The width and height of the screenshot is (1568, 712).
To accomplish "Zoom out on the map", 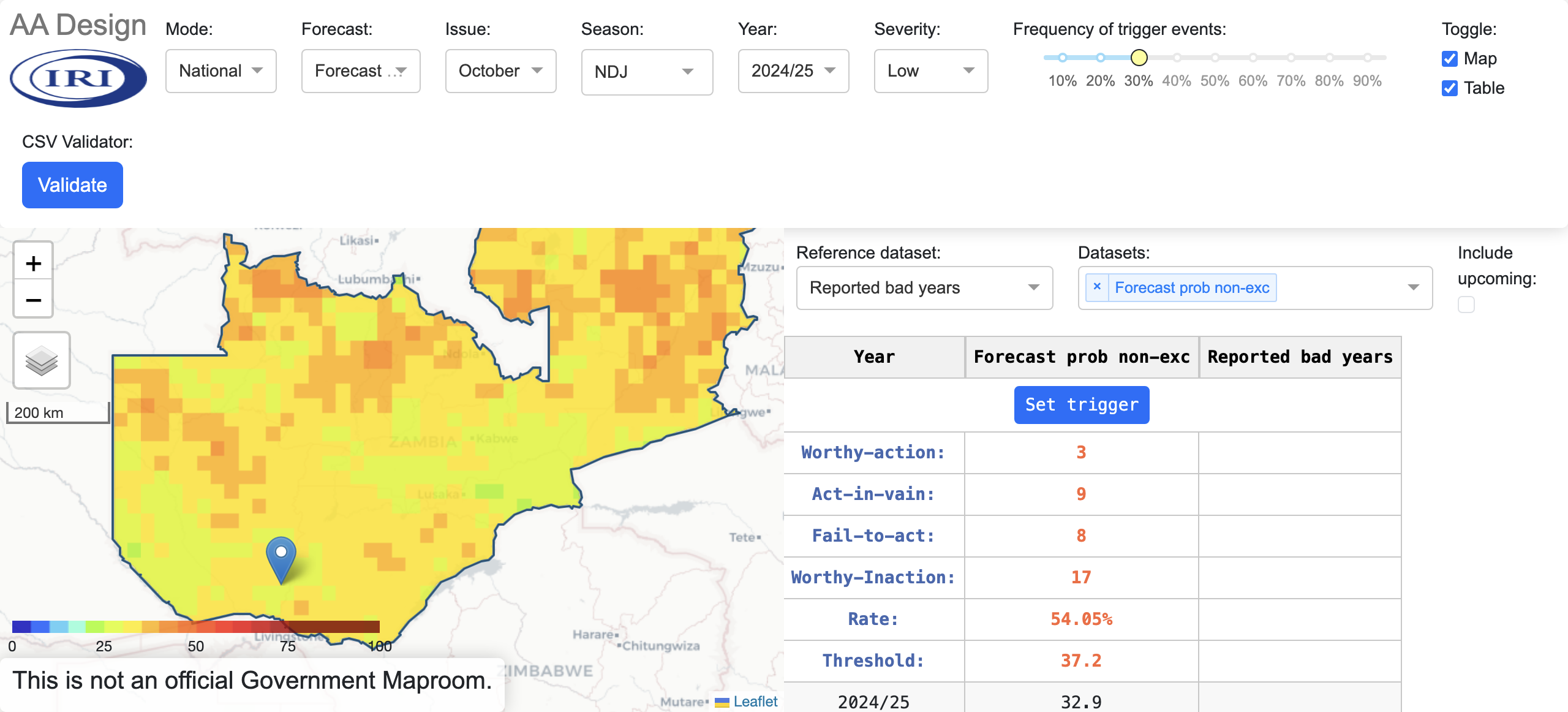I will (x=33, y=300).
